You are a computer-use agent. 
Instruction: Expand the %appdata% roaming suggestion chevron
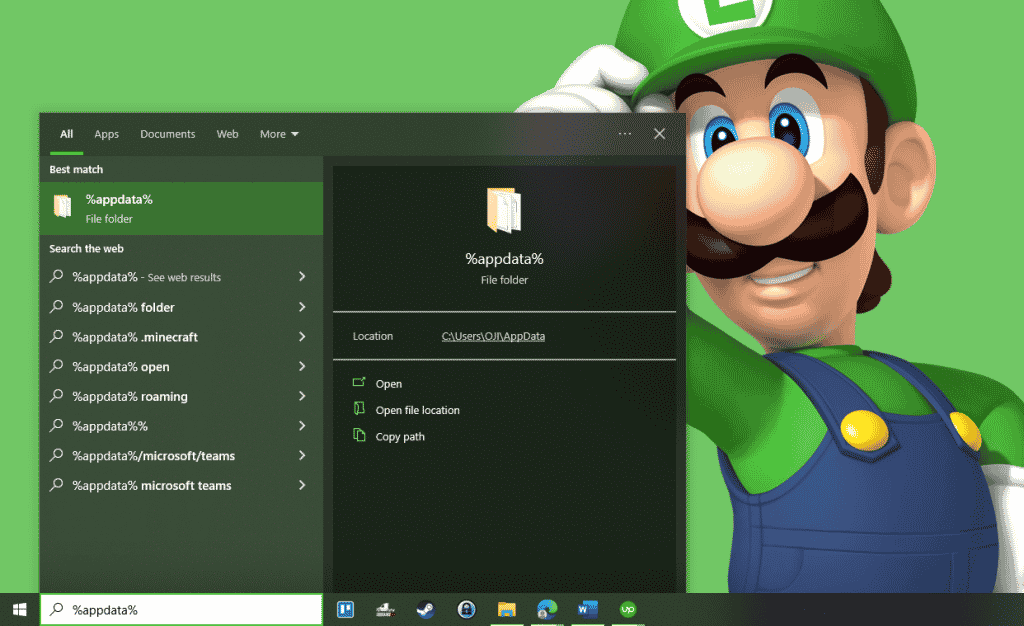click(302, 396)
